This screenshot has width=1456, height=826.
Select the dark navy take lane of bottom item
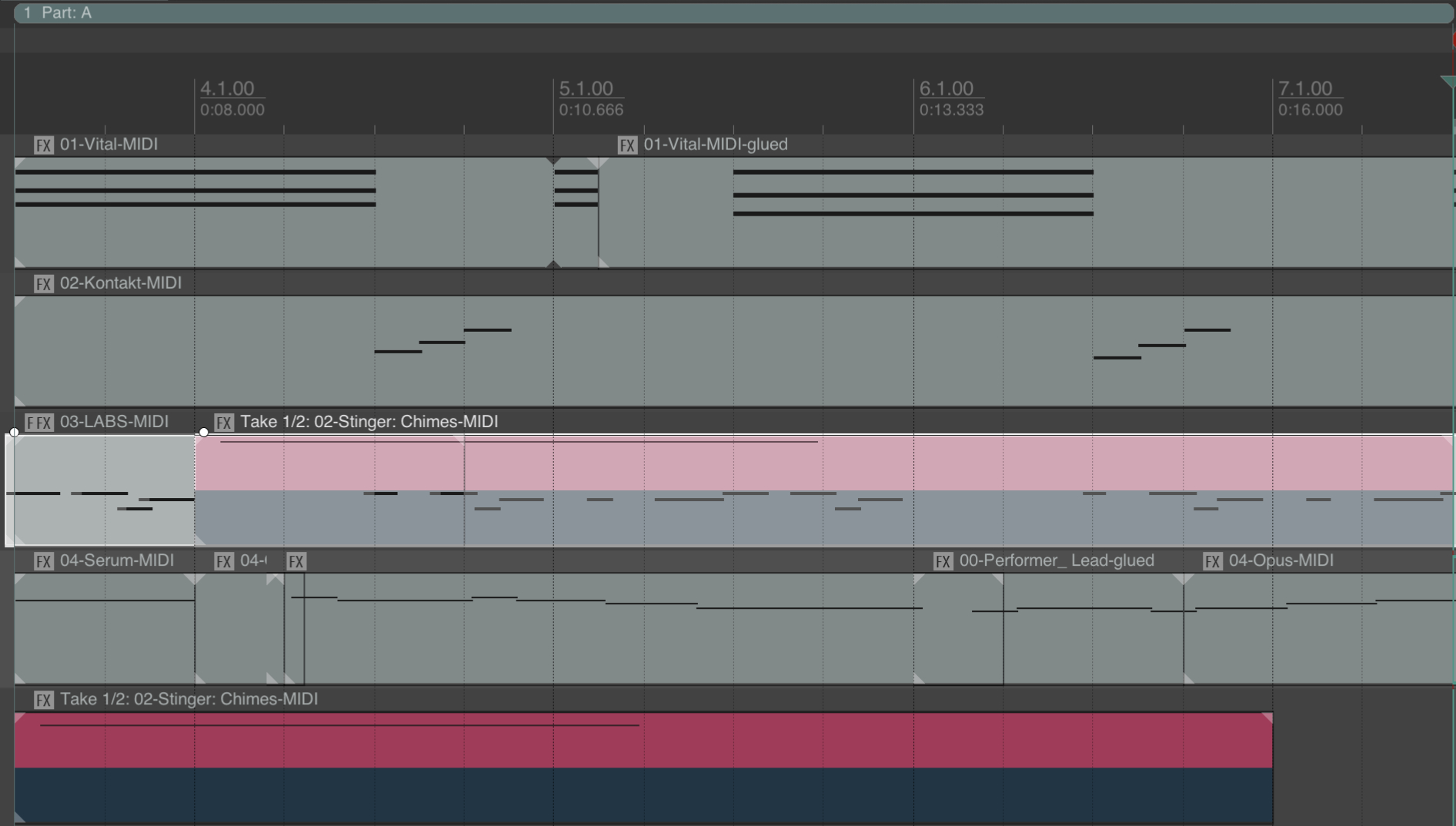(x=643, y=795)
